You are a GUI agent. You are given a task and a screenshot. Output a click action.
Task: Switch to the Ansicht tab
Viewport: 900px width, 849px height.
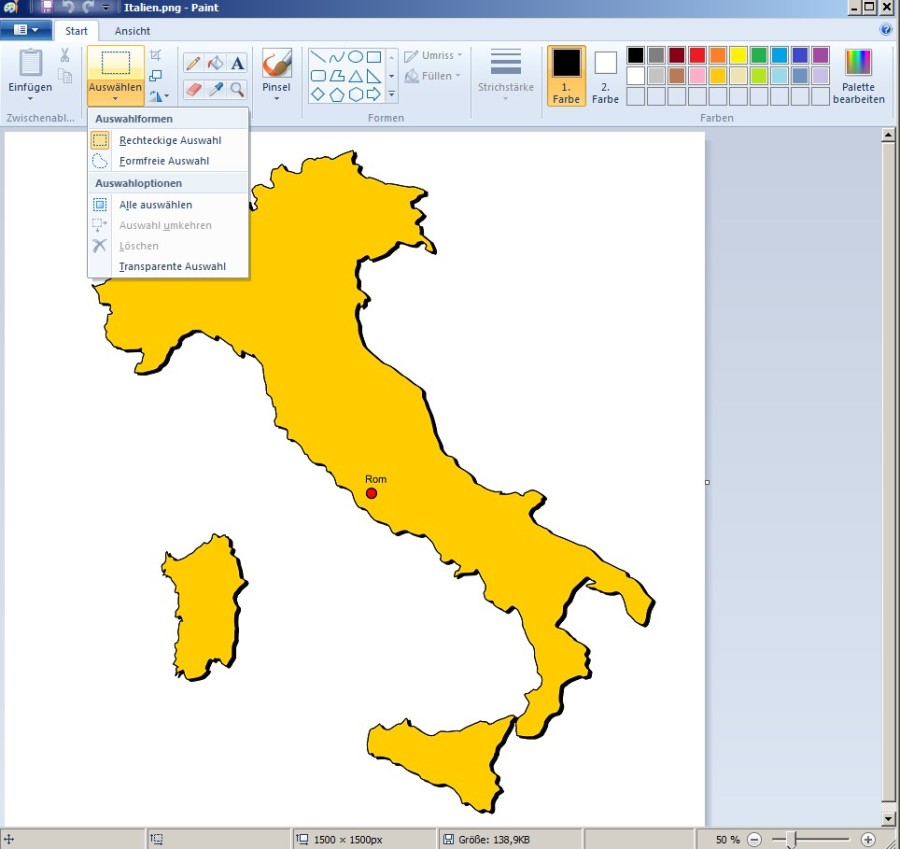pyautogui.click(x=132, y=31)
